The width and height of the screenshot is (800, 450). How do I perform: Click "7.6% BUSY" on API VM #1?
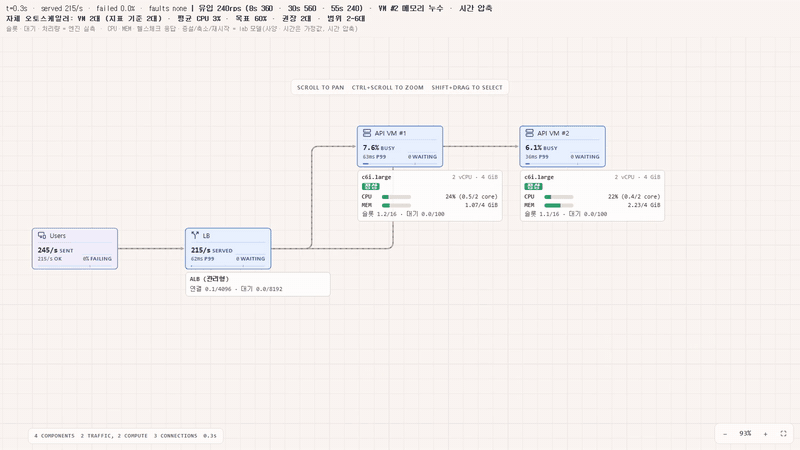pyautogui.click(x=379, y=147)
